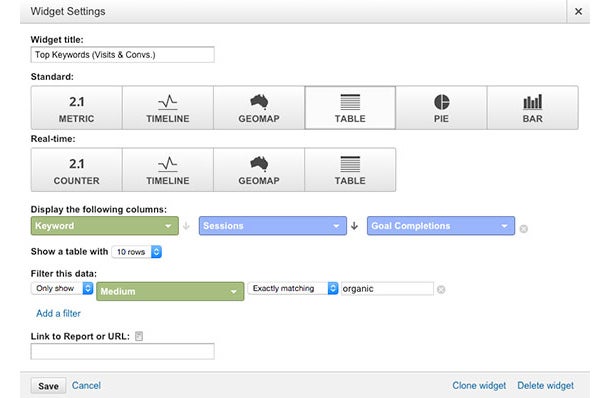This screenshot has height=398, width=610.
Task: Close the Widget Settings dialog
Action: (578, 12)
